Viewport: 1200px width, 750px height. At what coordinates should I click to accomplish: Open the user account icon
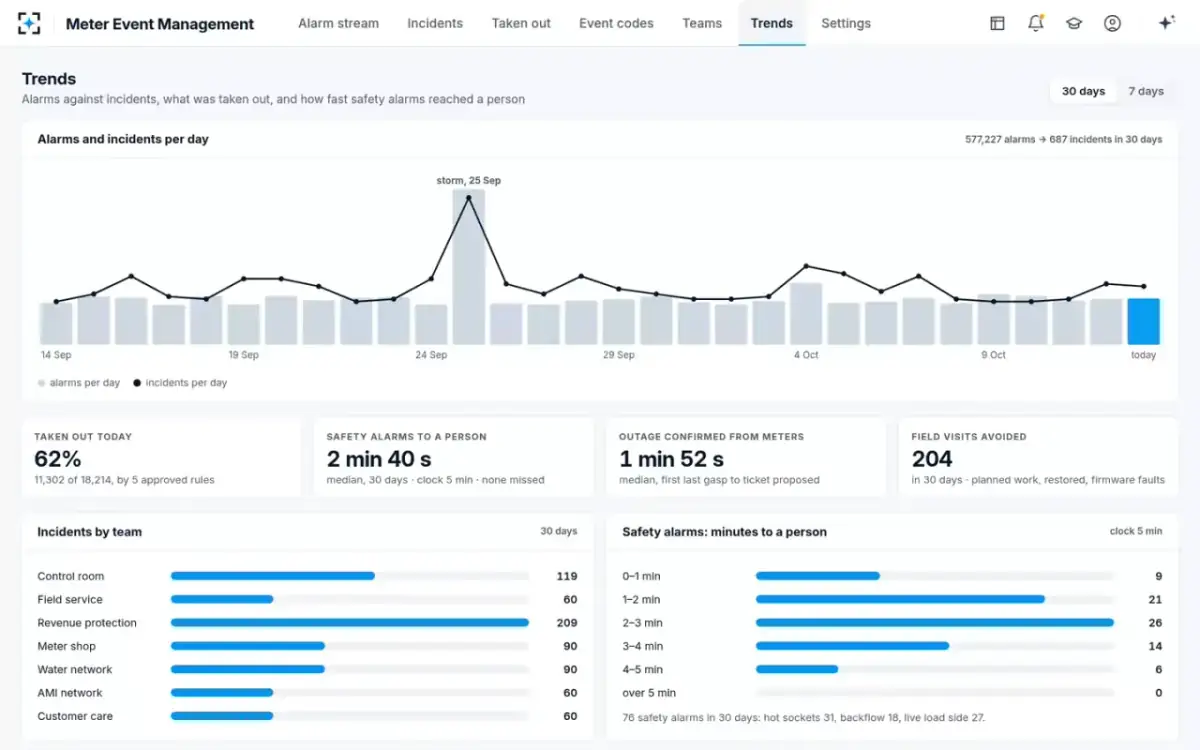point(1112,23)
